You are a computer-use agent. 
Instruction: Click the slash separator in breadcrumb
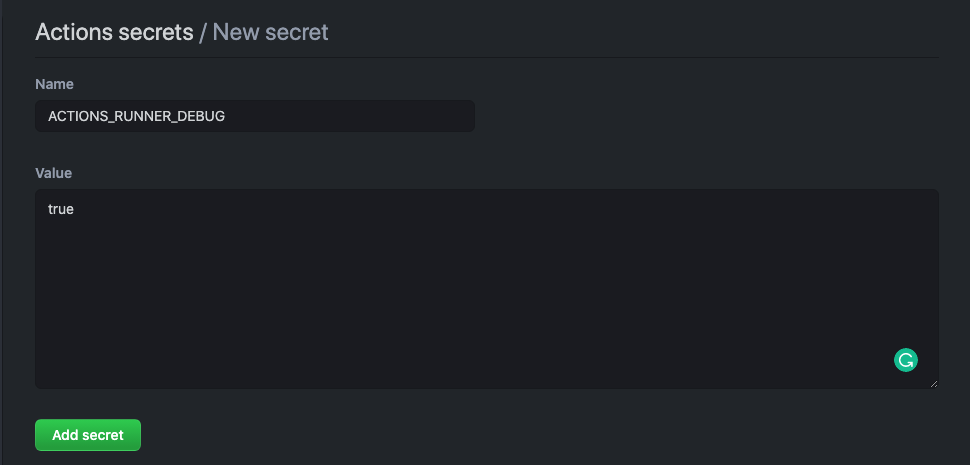point(203,32)
